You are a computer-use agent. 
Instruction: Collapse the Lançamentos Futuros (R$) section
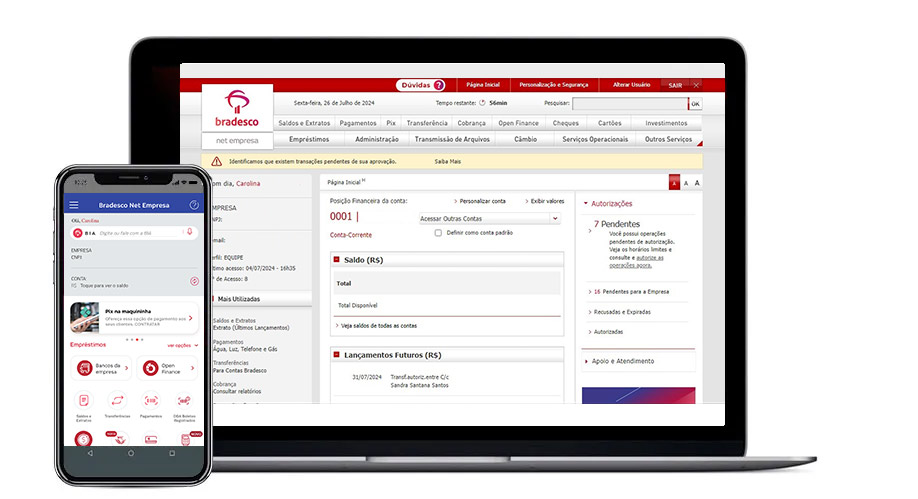pos(336,355)
